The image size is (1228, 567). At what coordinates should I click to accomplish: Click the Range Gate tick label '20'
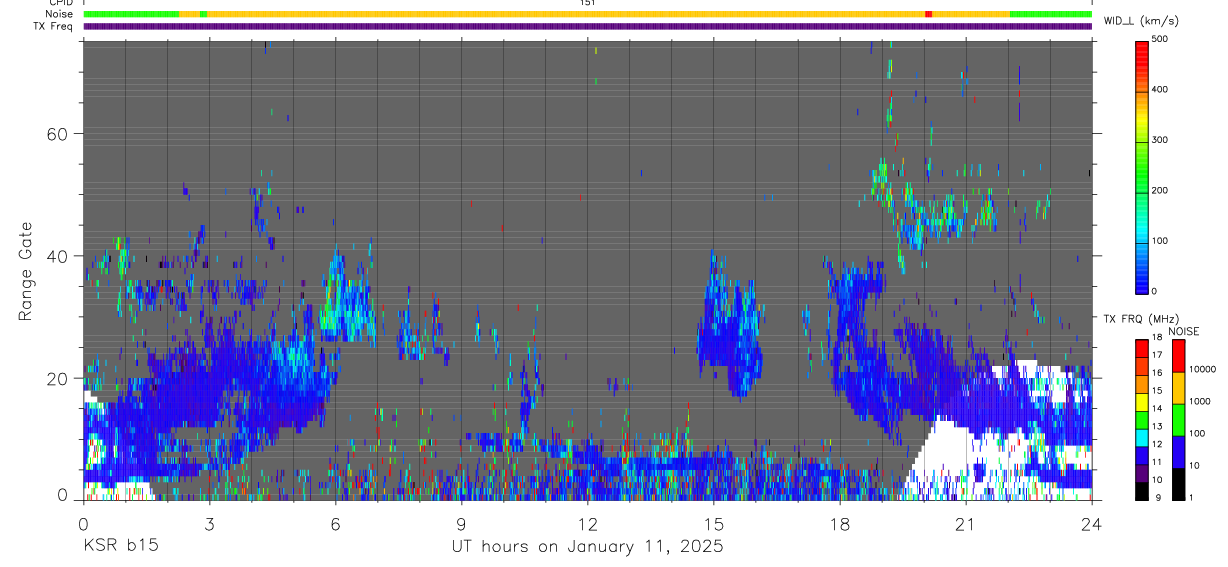coord(59,378)
